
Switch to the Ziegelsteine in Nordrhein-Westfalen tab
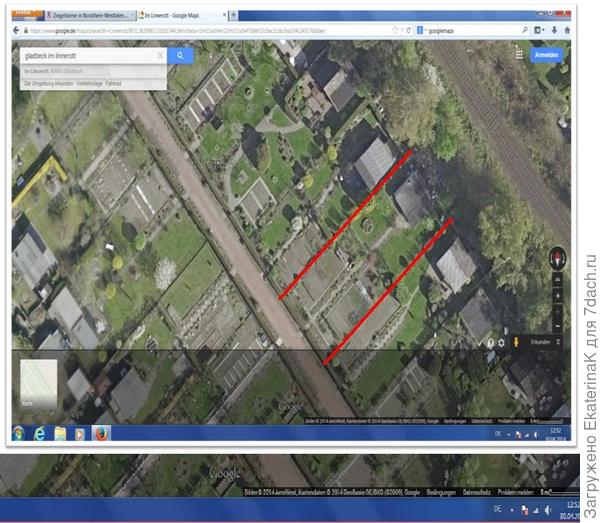90,17
